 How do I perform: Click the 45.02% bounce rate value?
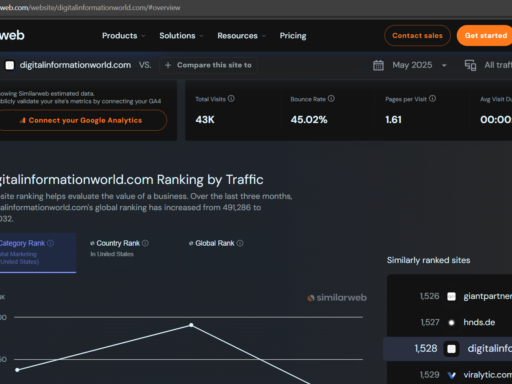coord(309,120)
